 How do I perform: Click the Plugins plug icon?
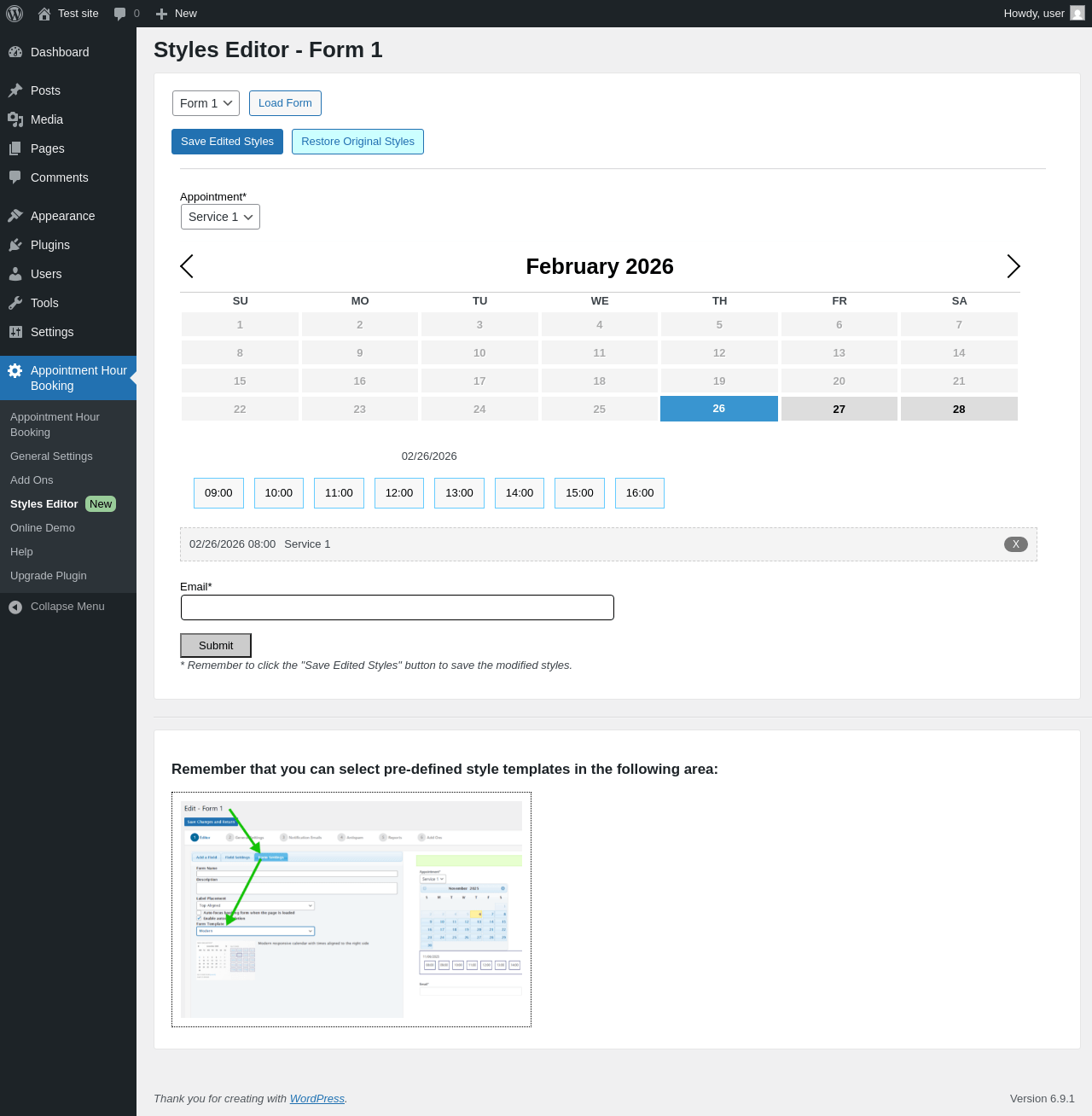point(15,245)
